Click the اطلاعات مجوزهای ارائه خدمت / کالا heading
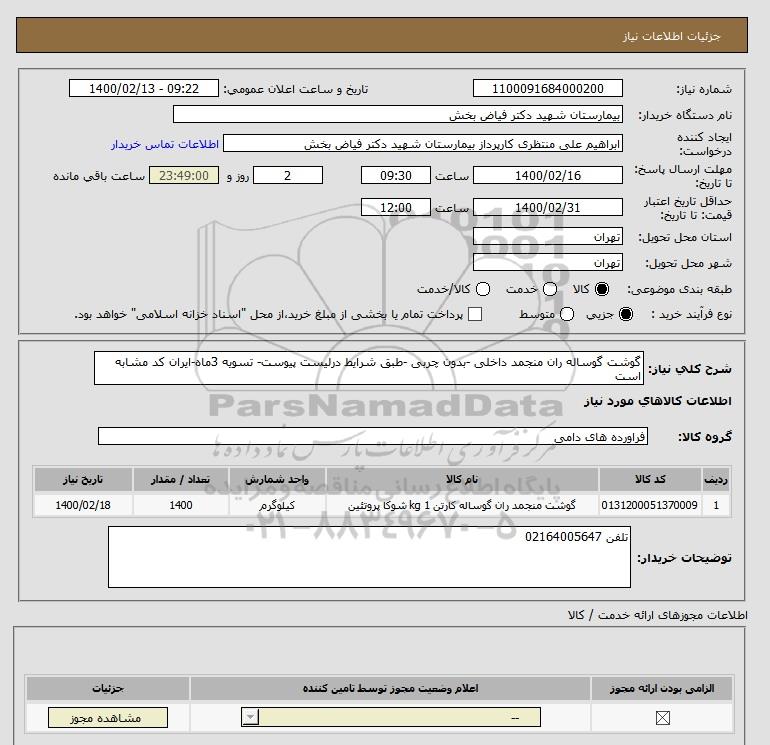770x745 pixels. pyautogui.click(x=657, y=615)
